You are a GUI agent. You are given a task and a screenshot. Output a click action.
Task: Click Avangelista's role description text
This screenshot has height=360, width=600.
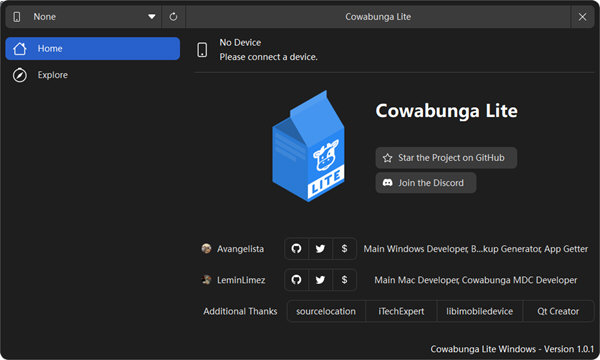[x=476, y=249]
